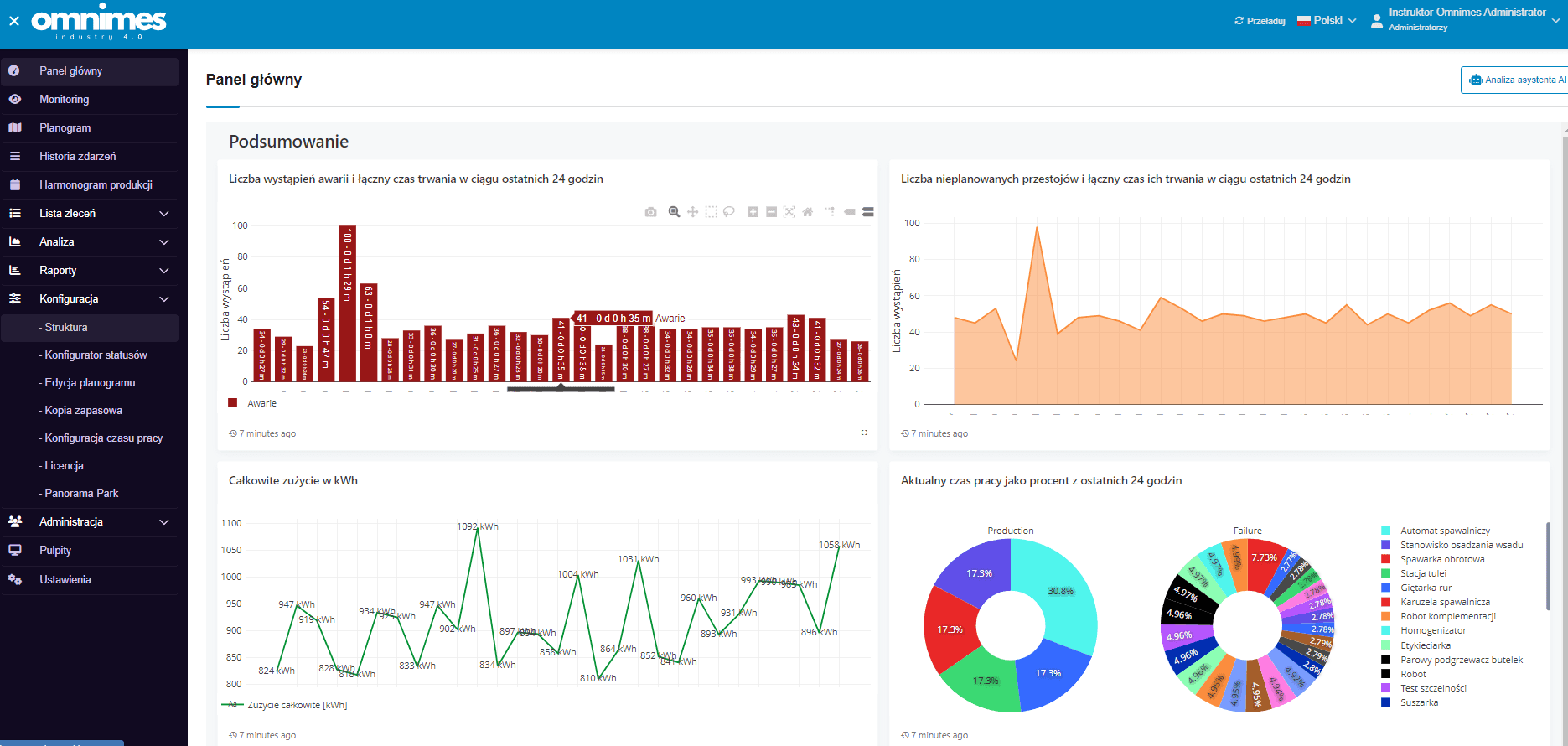Image resolution: width=1568 pixels, height=746 pixels.
Task: Click the user avatar icon in header
Action: click(1376, 21)
